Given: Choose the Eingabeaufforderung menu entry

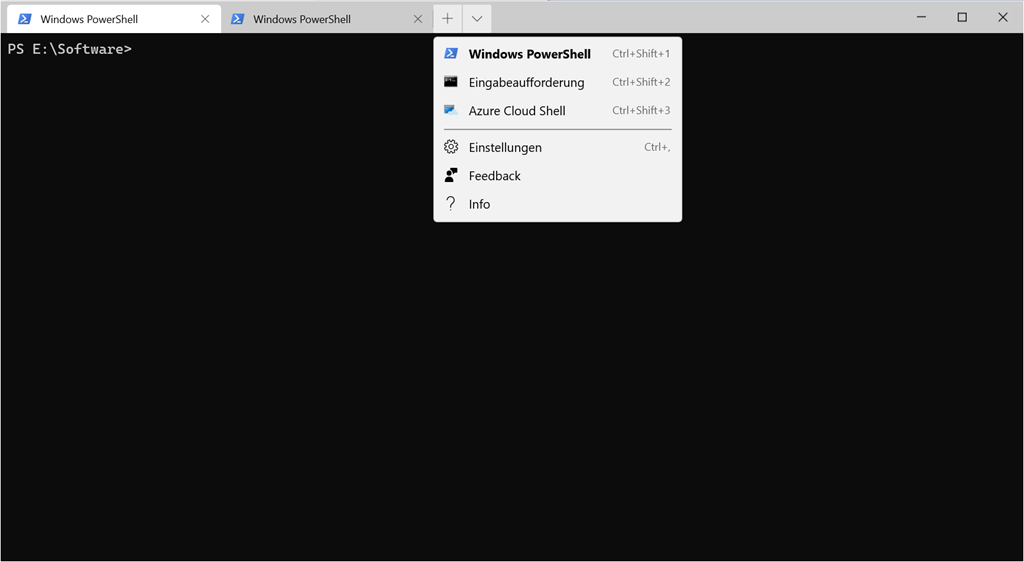Looking at the screenshot, I should (526, 82).
